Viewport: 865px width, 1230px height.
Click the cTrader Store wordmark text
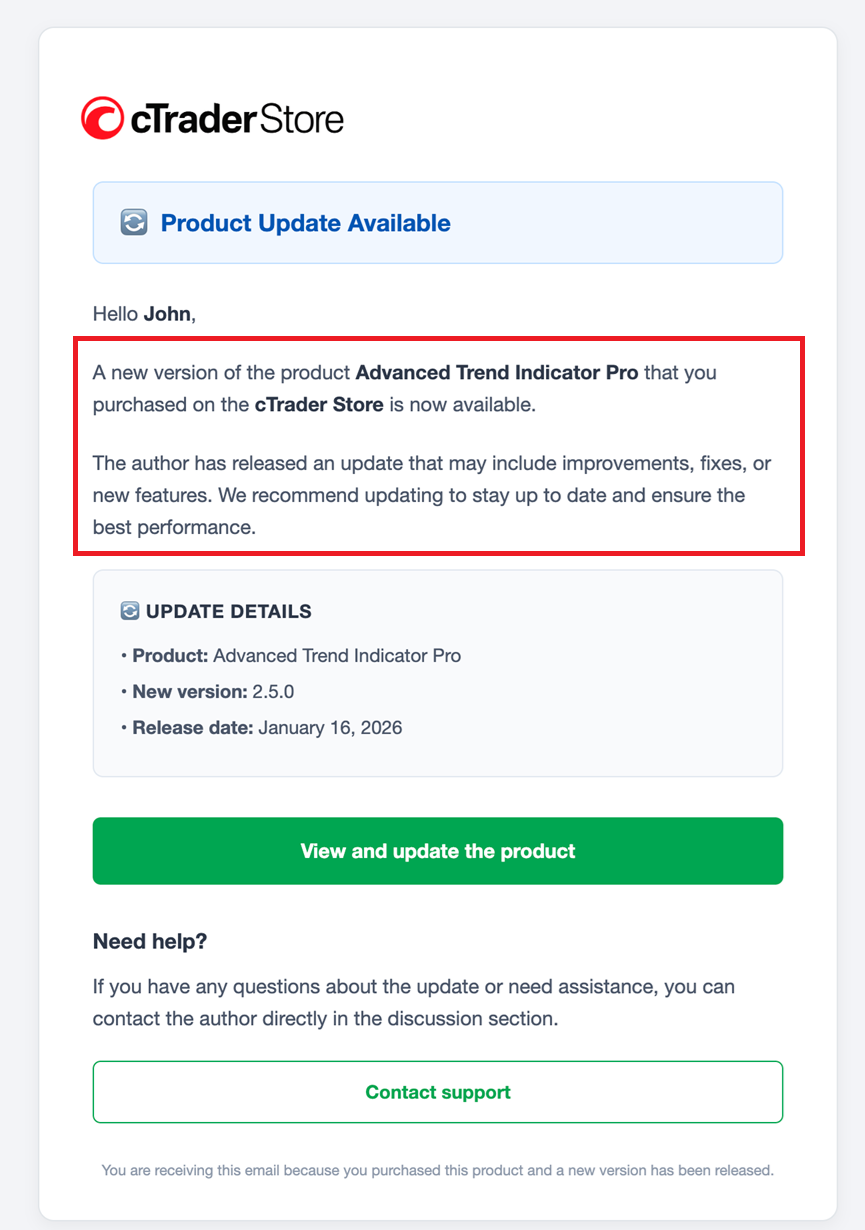click(x=237, y=118)
